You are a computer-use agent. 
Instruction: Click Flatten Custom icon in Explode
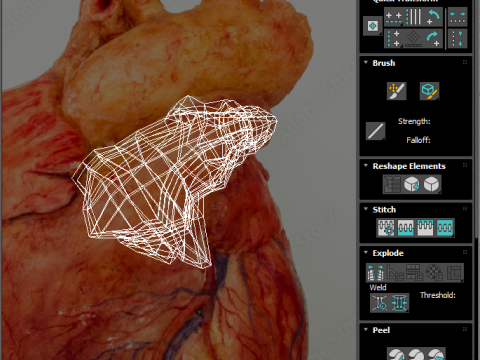click(454, 273)
